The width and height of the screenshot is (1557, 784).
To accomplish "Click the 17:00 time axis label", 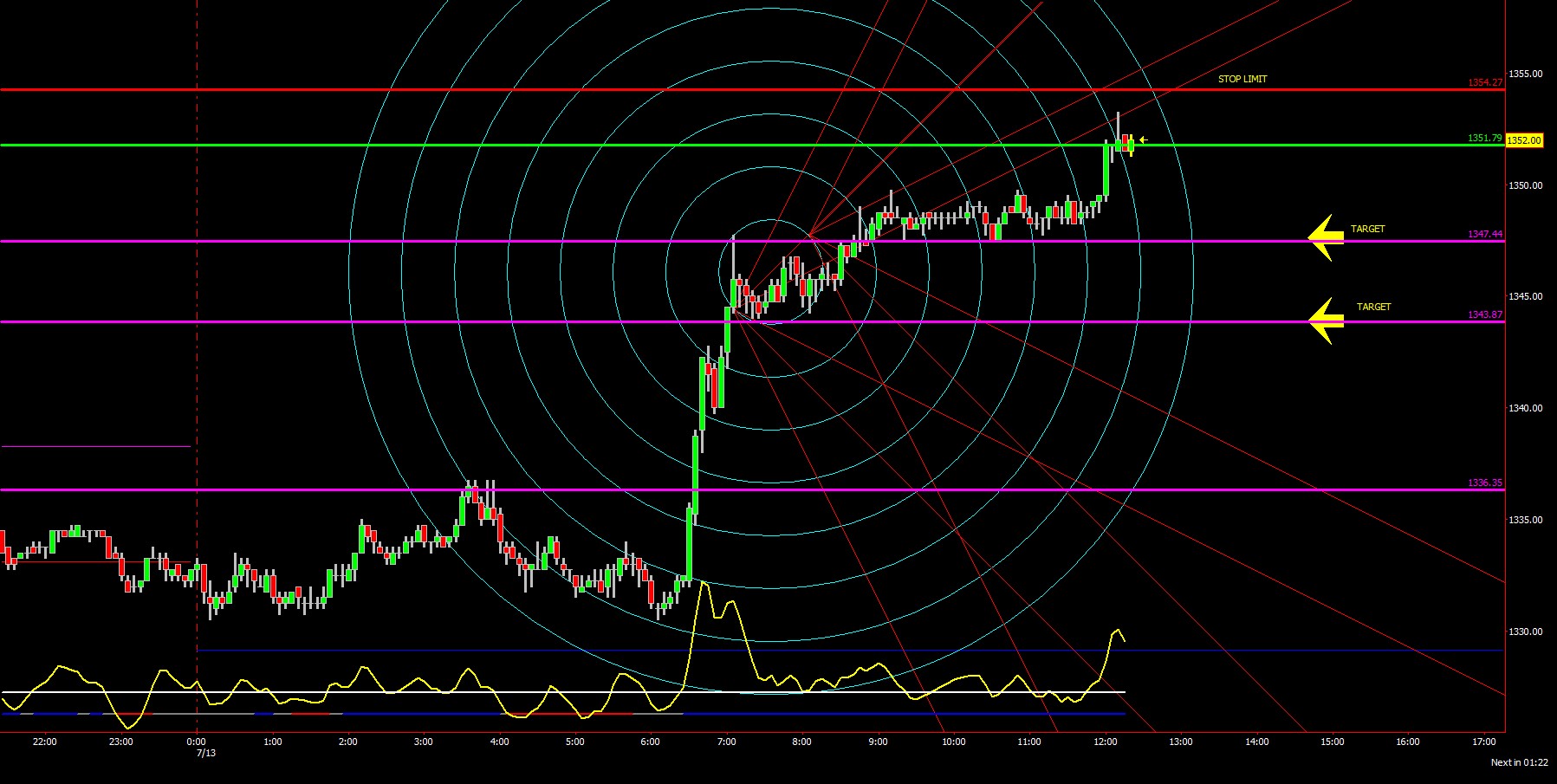I will [1483, 742].
